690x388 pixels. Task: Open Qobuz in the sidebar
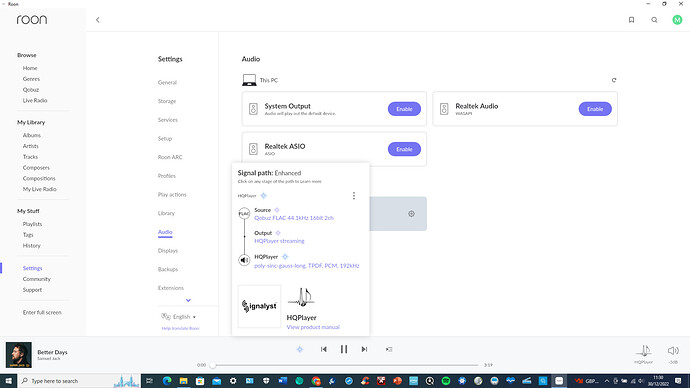pyautogui.click(x=31, y=90)
